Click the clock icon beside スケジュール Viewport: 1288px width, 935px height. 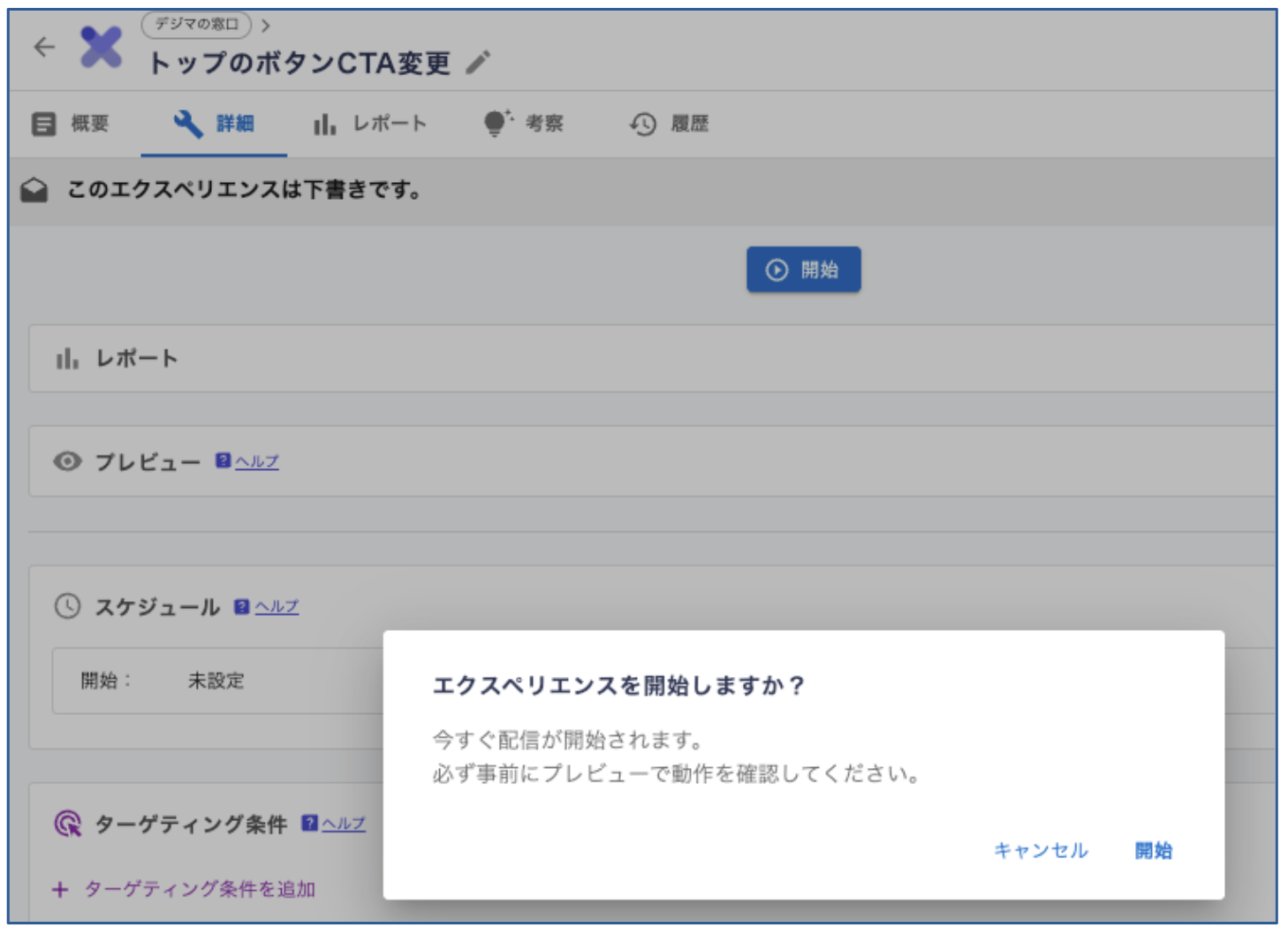click(x=67, y=606)
